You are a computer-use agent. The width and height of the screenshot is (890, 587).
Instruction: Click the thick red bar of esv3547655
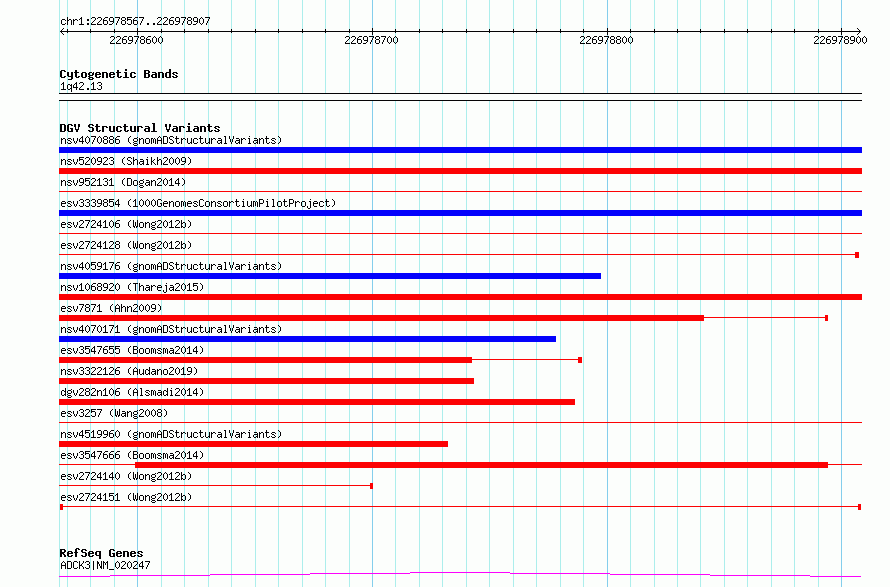pyautogui.click(x=266, y=360)
